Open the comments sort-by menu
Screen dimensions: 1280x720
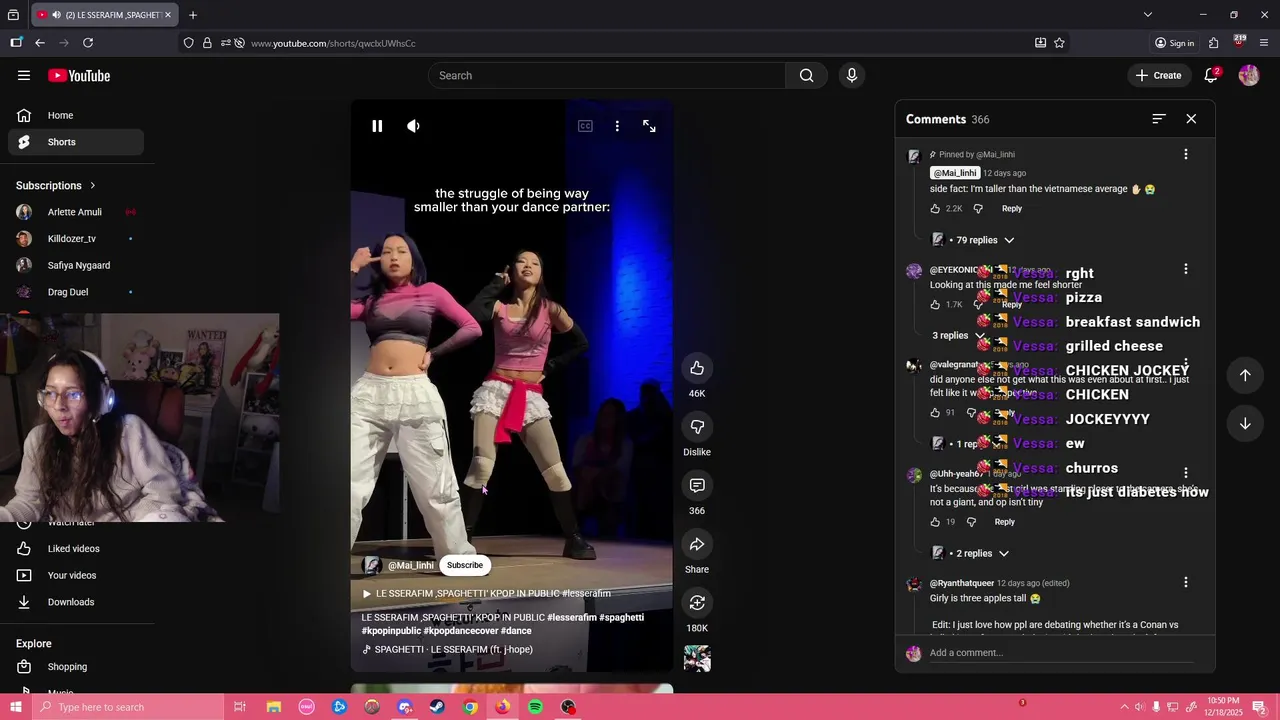(1159, 119)
